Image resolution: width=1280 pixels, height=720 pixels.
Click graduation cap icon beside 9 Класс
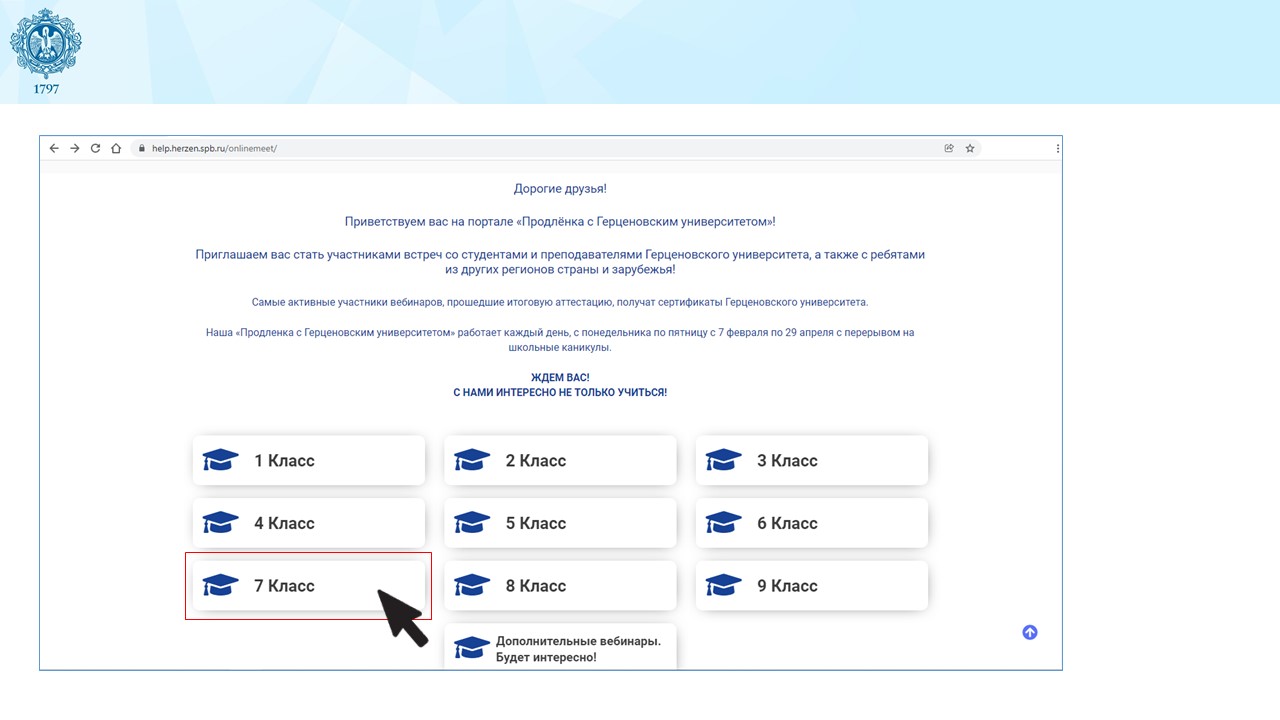724,586
